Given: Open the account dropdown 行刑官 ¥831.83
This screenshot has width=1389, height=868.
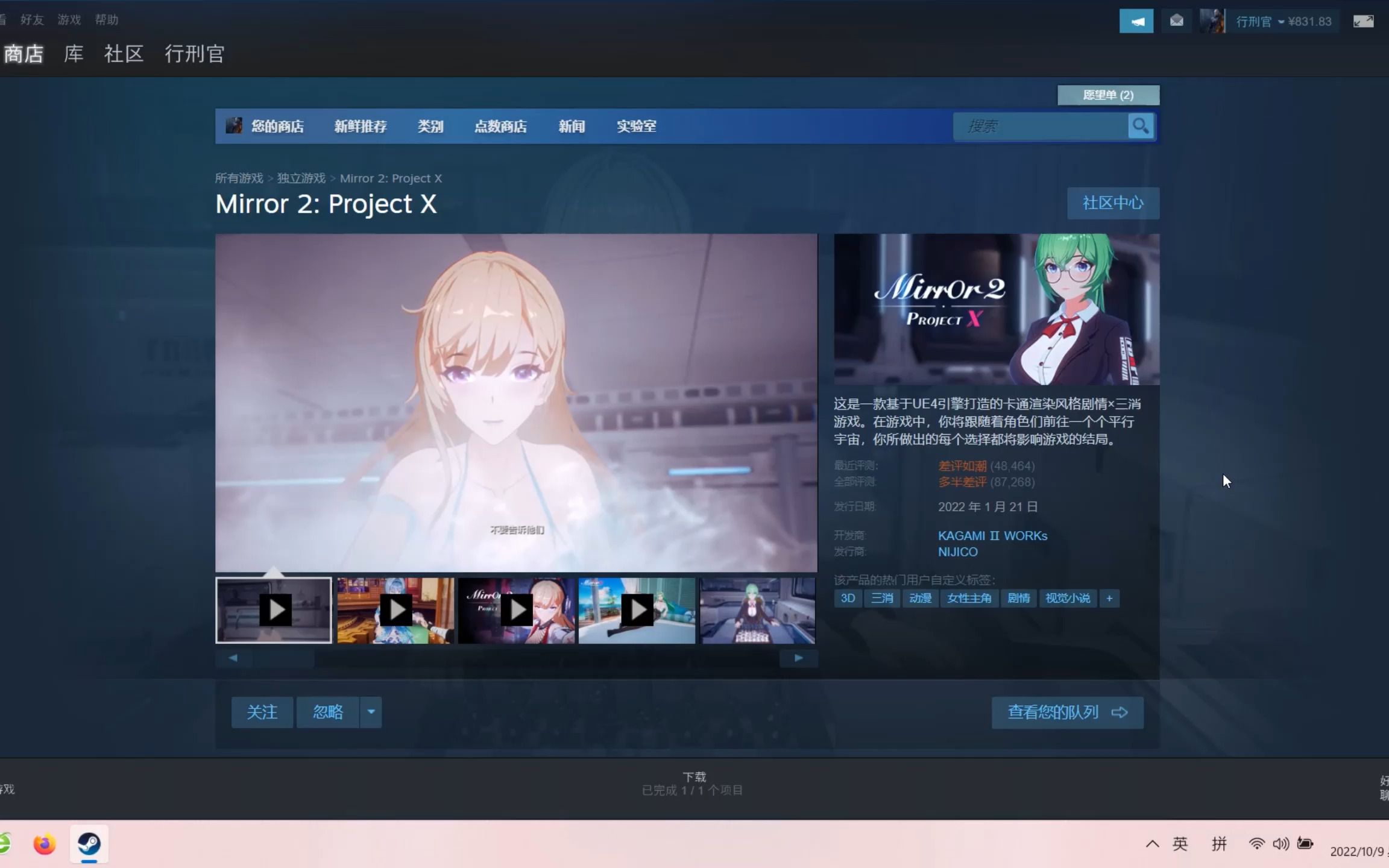Looking at the screenshot, I should pyautogui.click(x=1283, y=22).
